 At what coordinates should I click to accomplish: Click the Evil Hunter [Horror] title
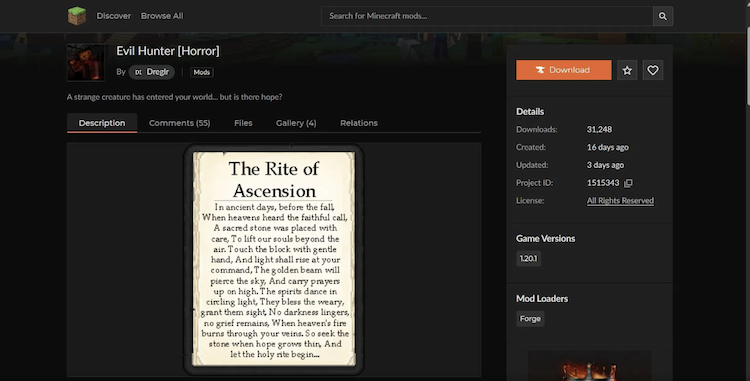(x=167, y=51)
